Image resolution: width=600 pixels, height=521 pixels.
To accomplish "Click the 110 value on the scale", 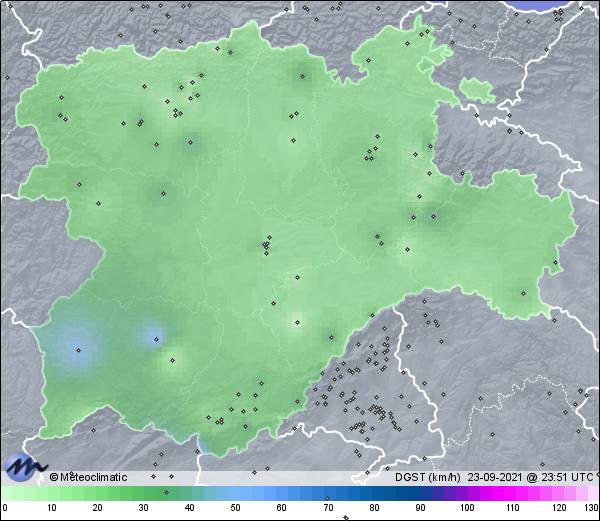I will click(513, 508).
